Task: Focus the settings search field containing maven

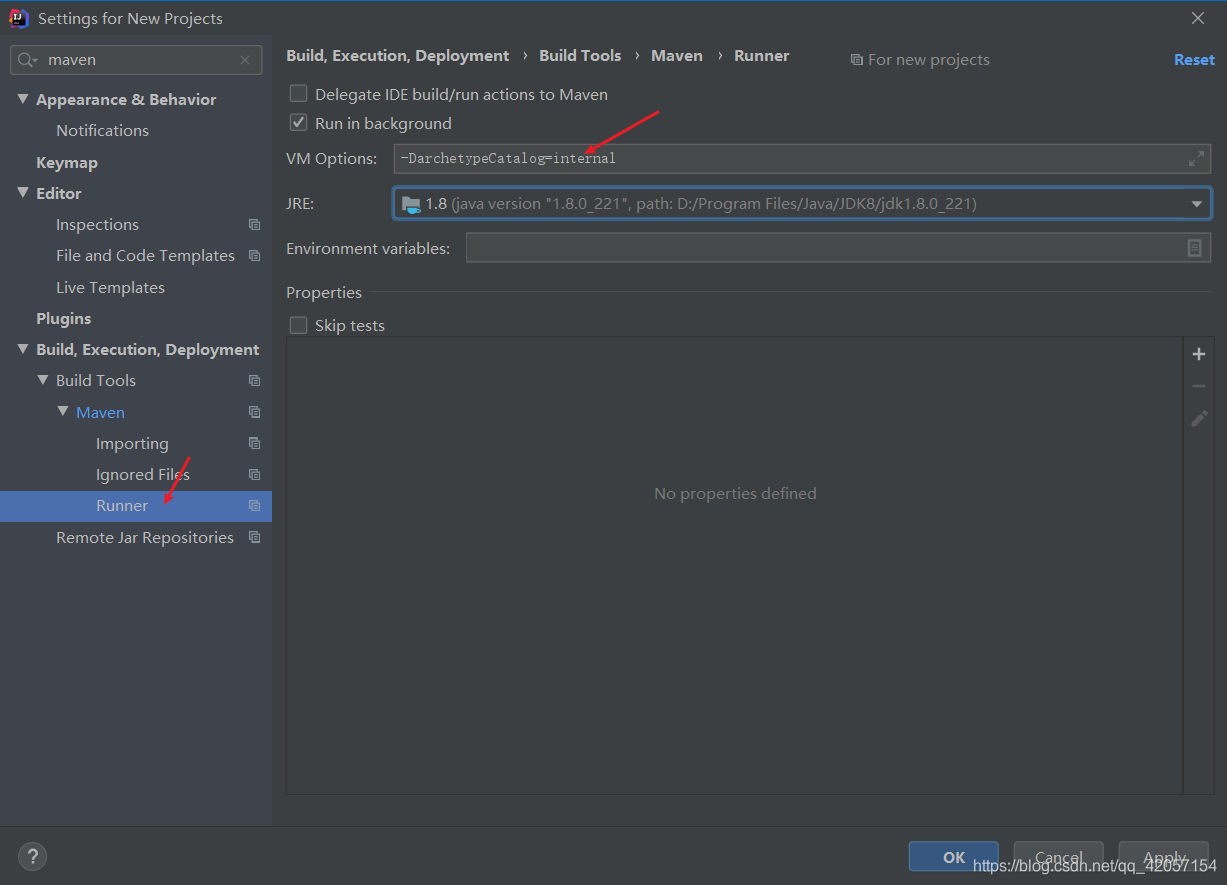Action: [x=136, y=60]
